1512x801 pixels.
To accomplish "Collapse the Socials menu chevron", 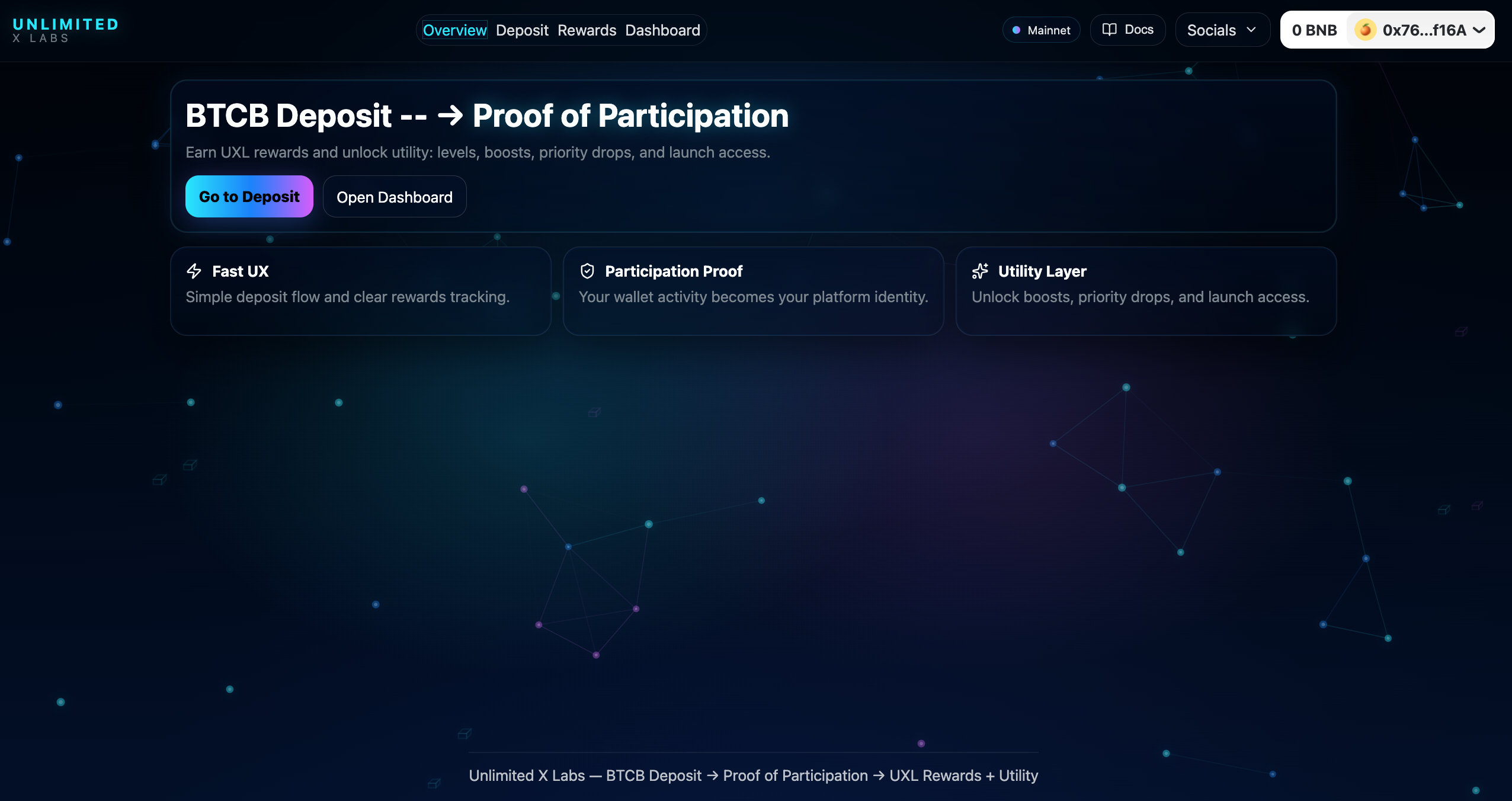I will pos(1251,30).
